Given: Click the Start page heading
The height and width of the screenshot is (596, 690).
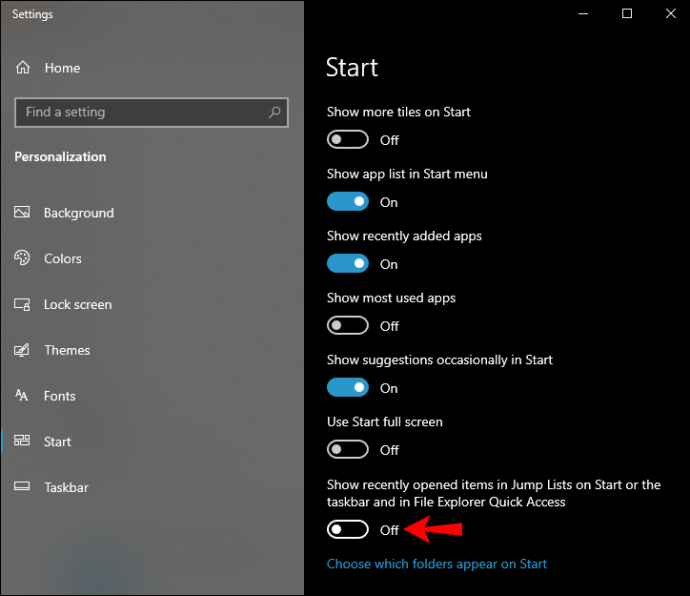Looking at the screenshot, I should [x=352, y=67].
